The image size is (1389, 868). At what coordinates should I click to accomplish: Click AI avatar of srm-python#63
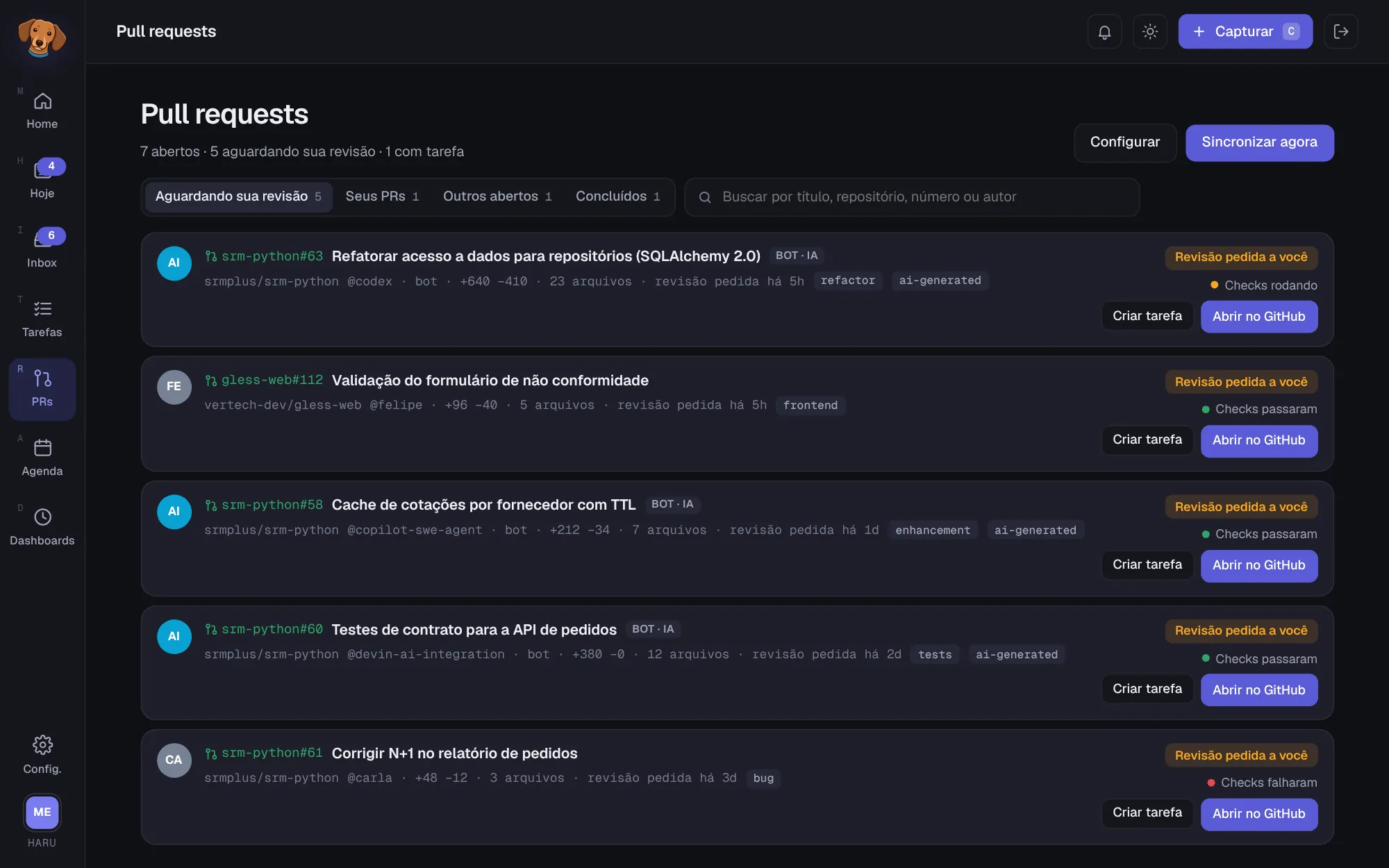(174, 262)
